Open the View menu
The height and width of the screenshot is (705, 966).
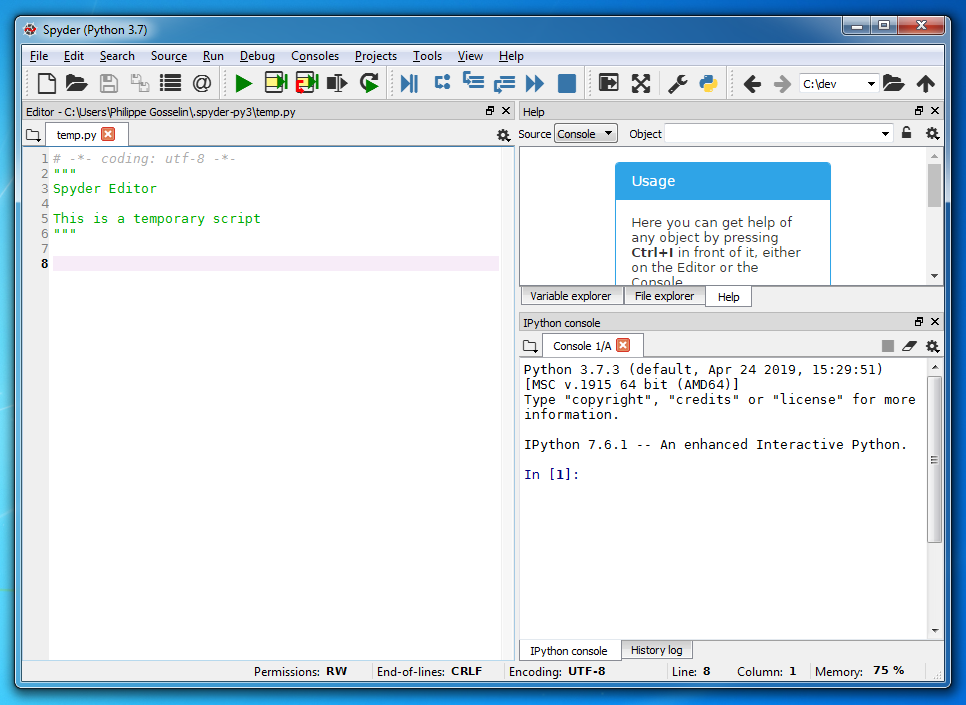(x=470, y=56)
